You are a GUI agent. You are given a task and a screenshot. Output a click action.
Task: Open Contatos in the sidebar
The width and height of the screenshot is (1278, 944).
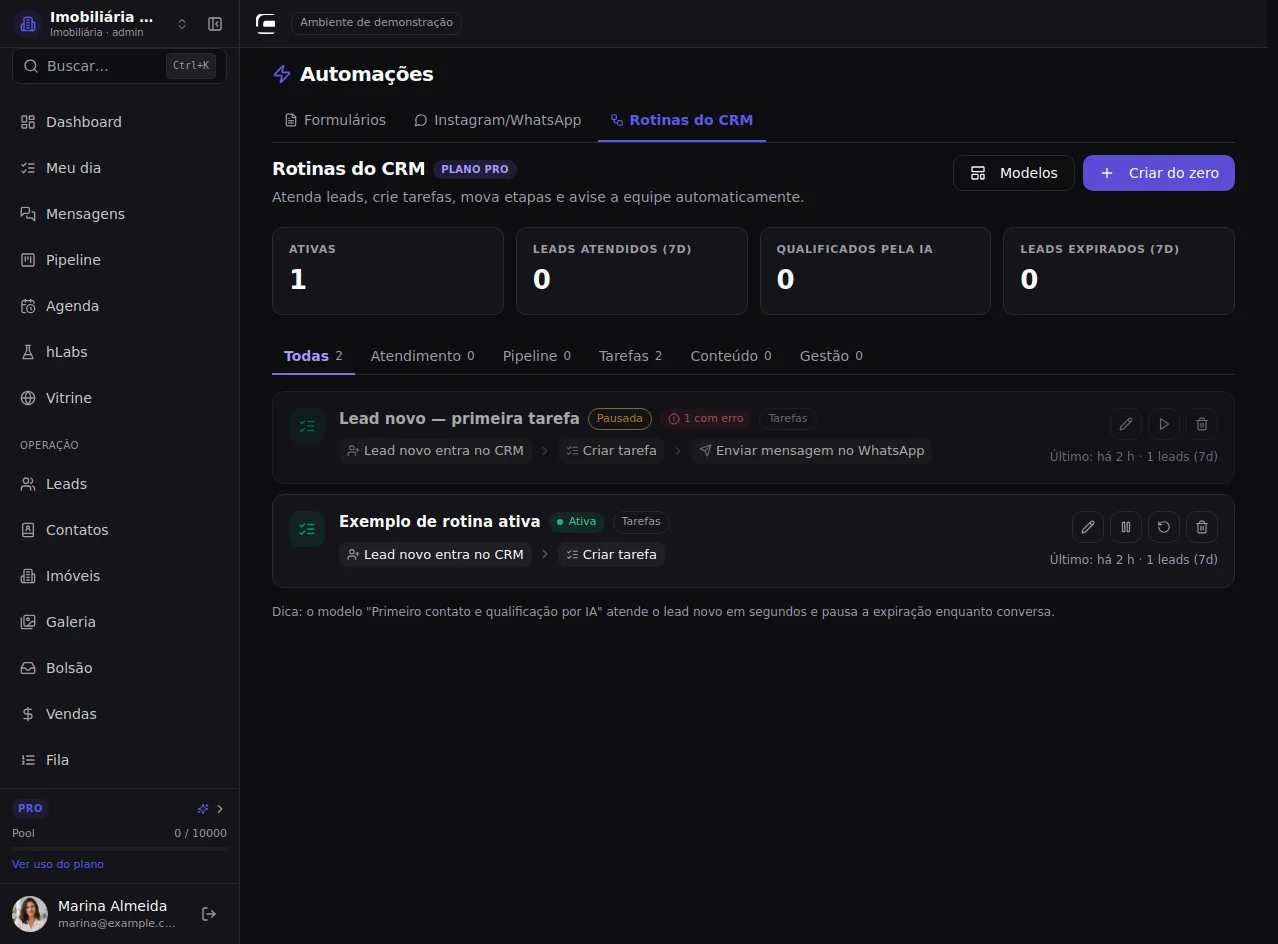pos(120,530)
